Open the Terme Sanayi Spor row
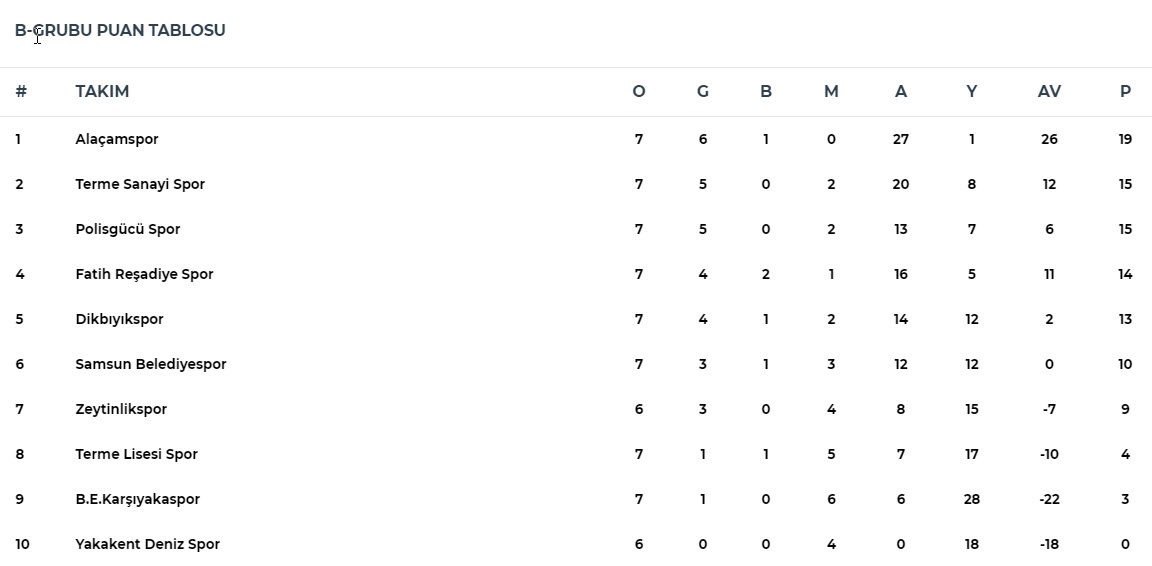 (x=576, y=185)
